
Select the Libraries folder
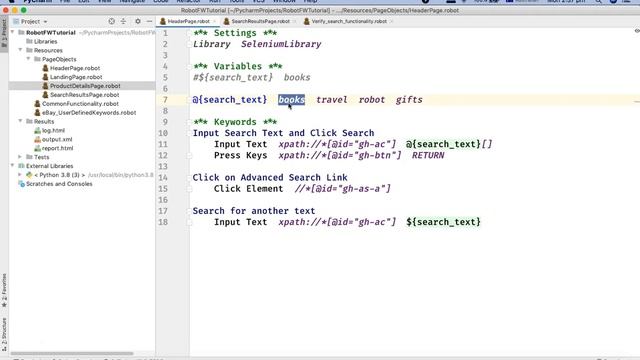tap(45, 42)
